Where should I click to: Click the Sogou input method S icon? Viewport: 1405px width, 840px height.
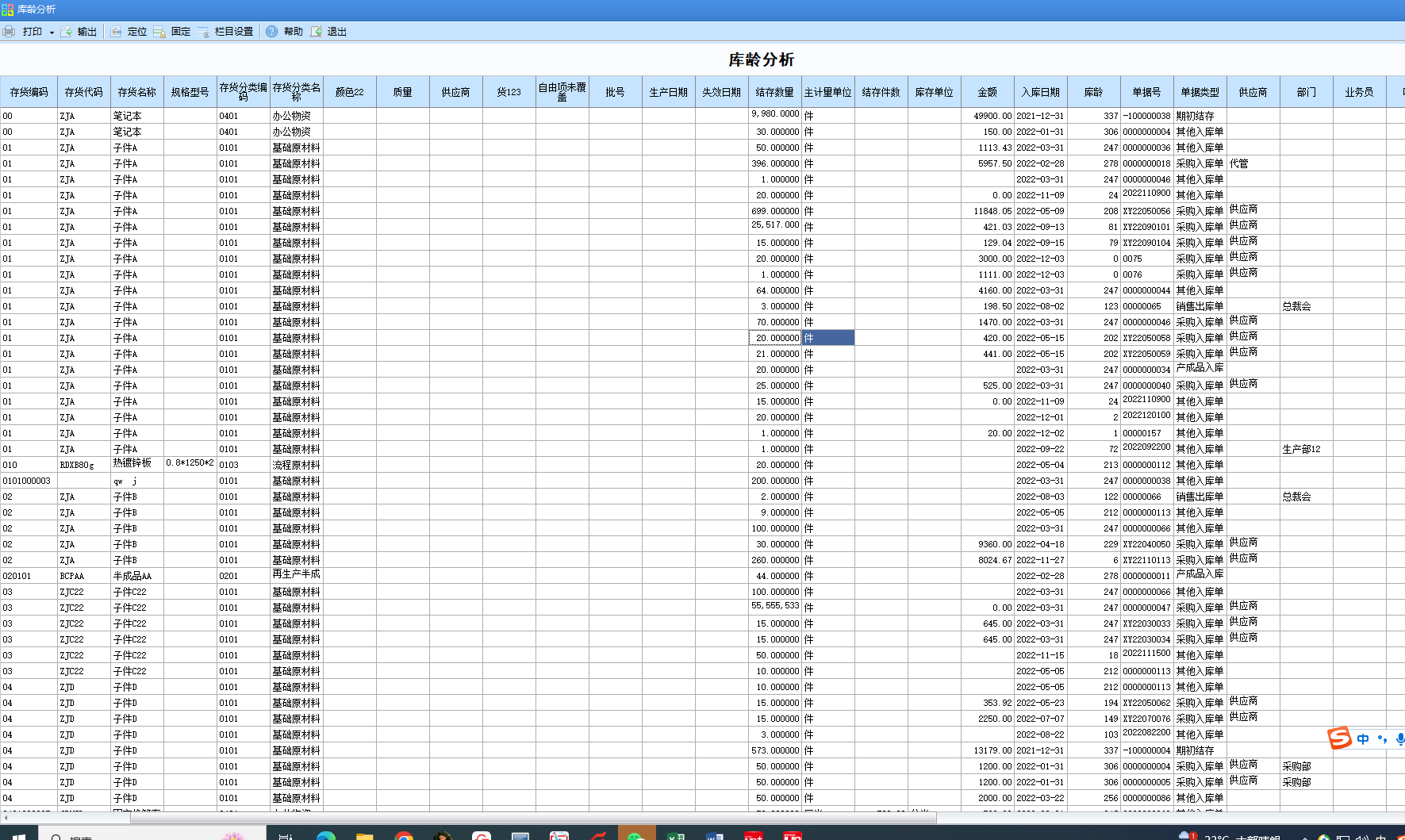tap(1339, 738)
